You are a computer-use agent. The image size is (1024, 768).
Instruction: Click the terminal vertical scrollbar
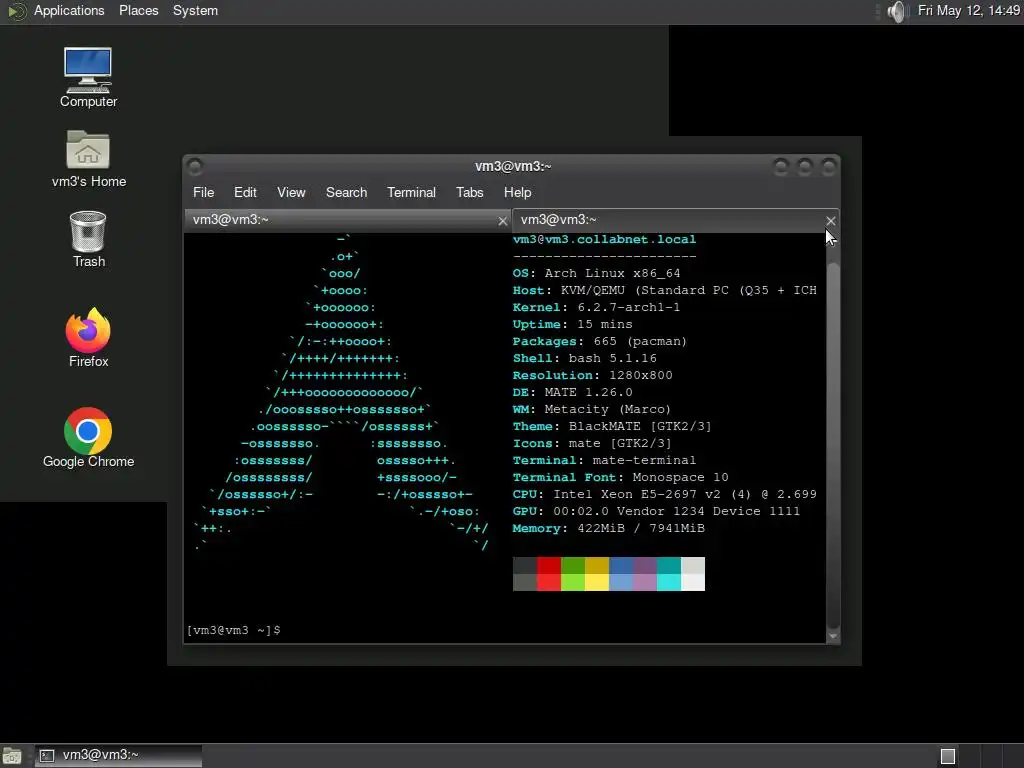pos(833,444)
